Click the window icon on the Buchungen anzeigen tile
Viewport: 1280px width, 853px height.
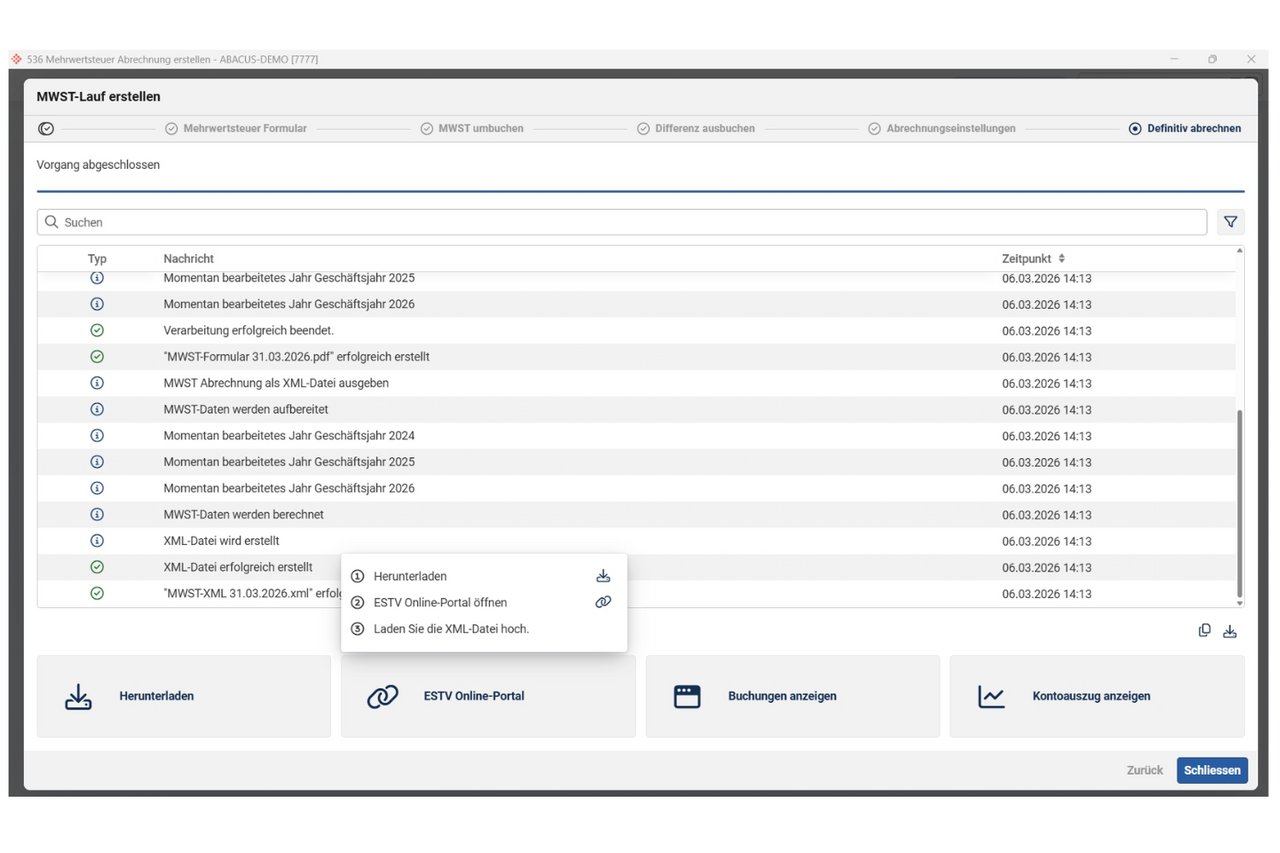[x=687, y=697]
